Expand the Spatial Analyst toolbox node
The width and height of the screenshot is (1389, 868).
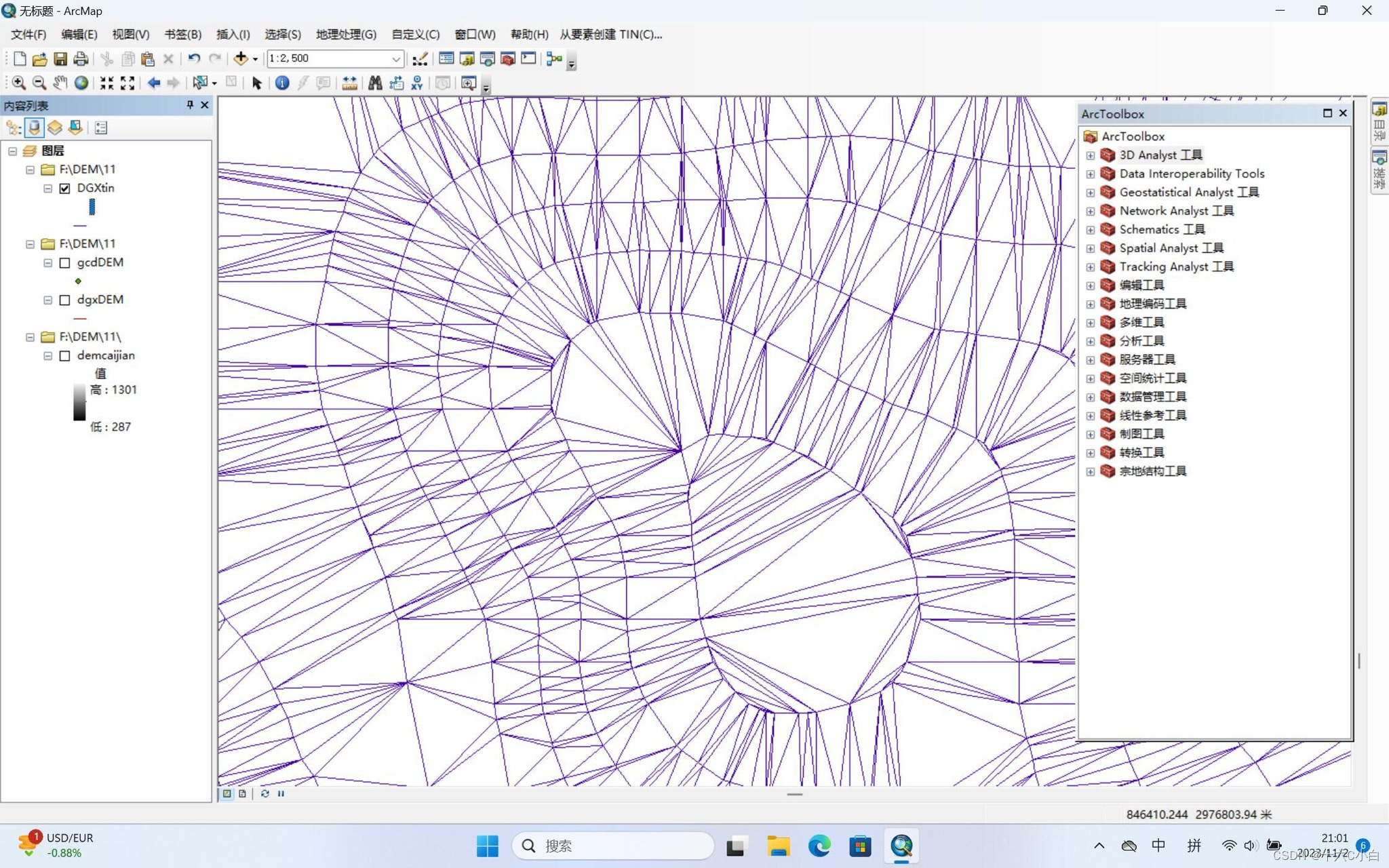pyautogui.click(x=1090, y=248)
